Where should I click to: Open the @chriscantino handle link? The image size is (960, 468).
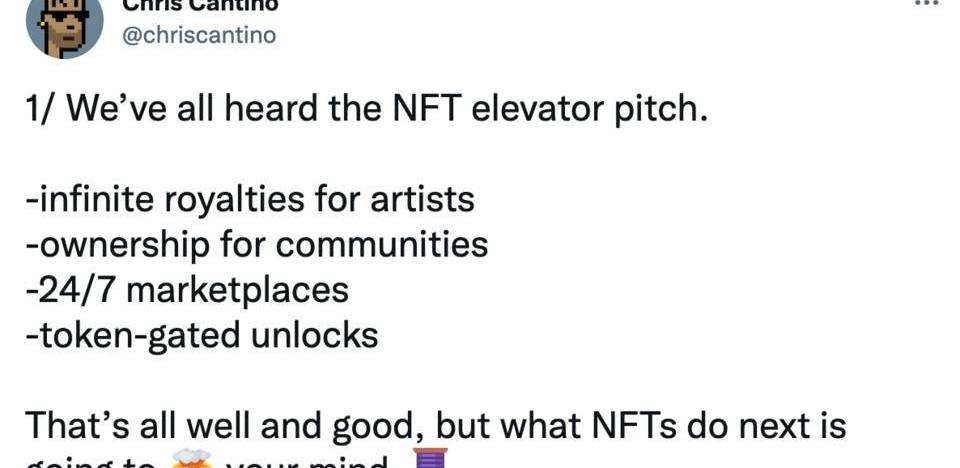coord(199,35)
